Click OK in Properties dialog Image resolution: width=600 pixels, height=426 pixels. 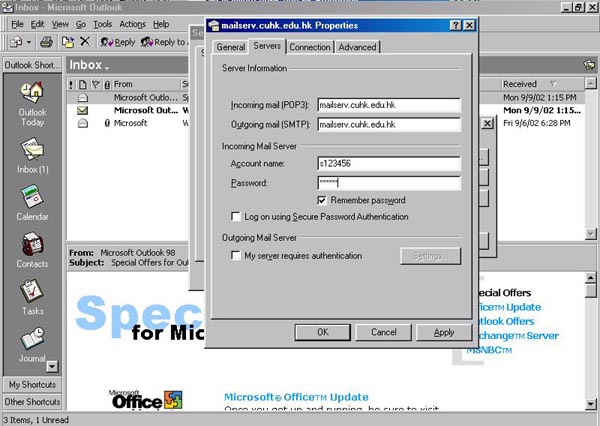323,332
